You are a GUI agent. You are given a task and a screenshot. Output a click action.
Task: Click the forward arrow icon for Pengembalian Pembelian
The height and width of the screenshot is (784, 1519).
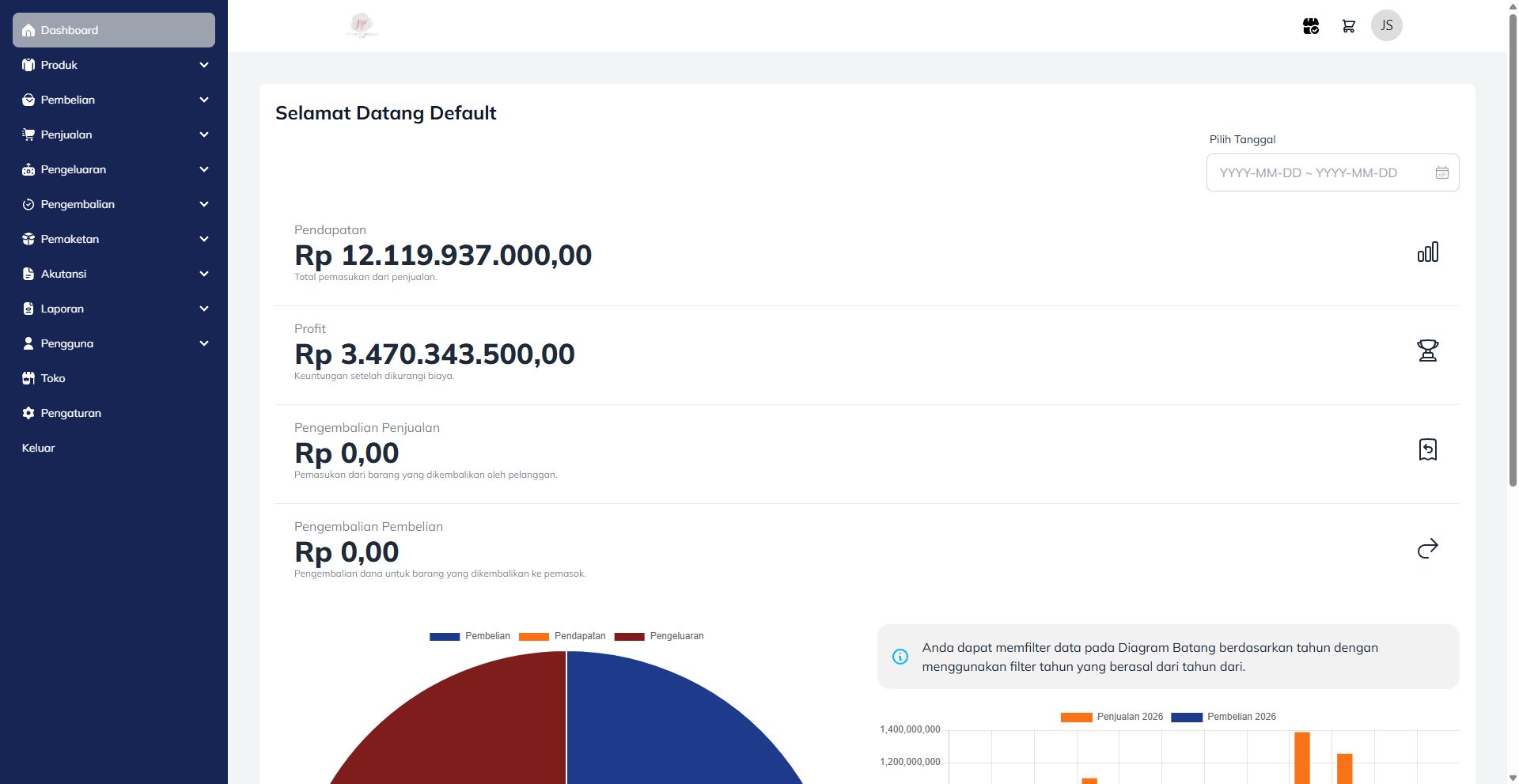[x=1427, y=548]
